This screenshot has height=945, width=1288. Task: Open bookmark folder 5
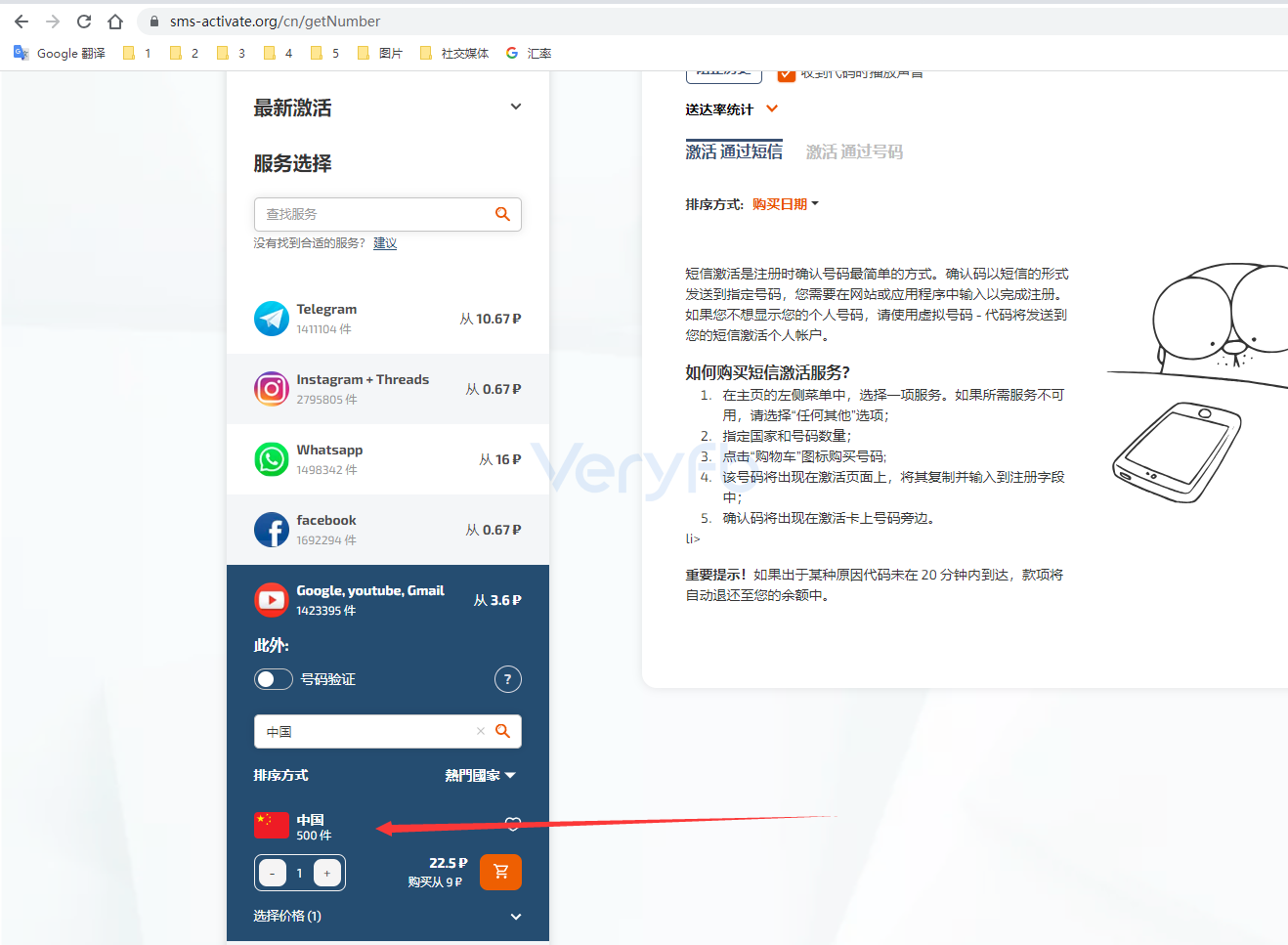click(x=324, y=53)
